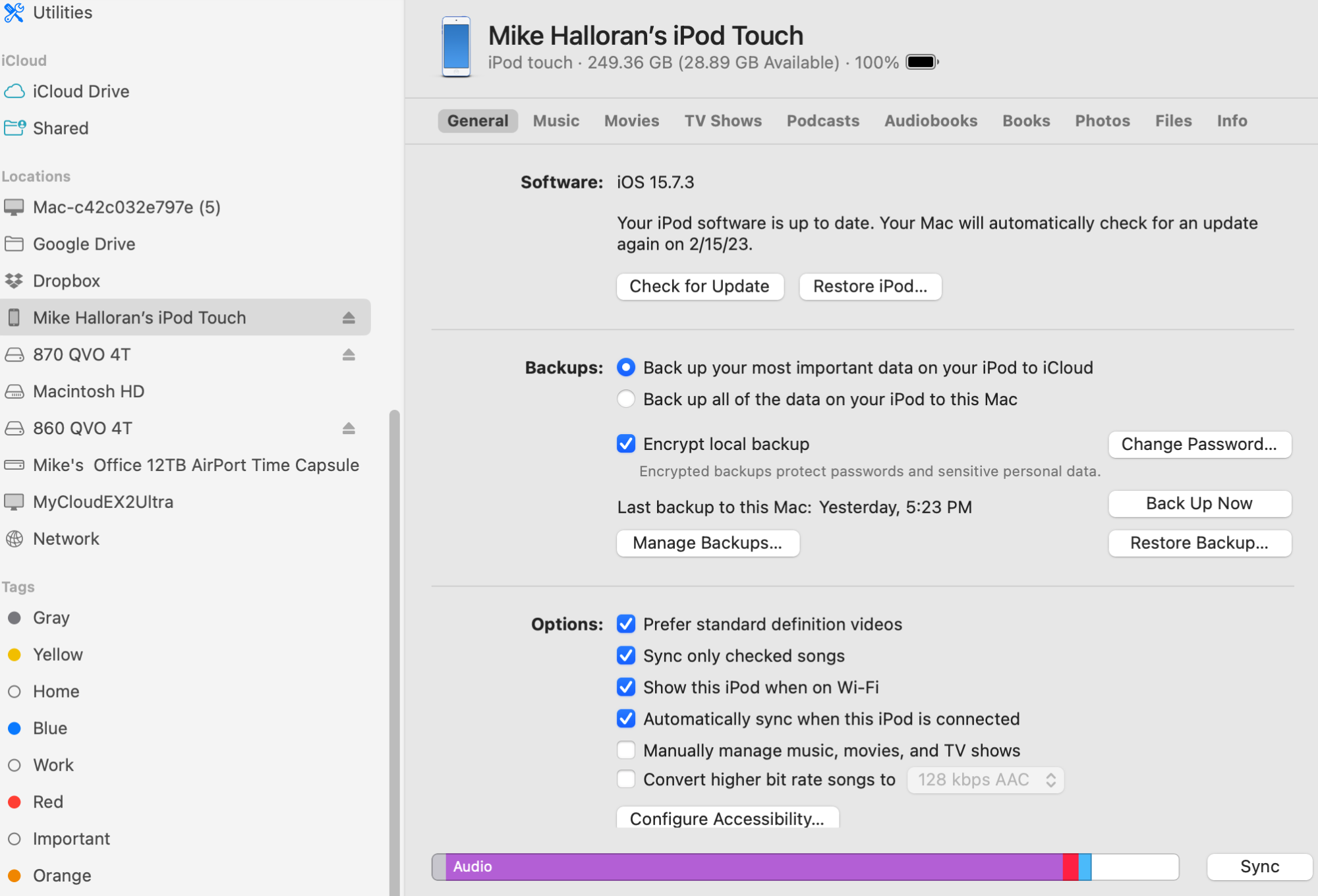1318x896 pixels.
Task: Select the Red tag dot
Action: (14, 802)
